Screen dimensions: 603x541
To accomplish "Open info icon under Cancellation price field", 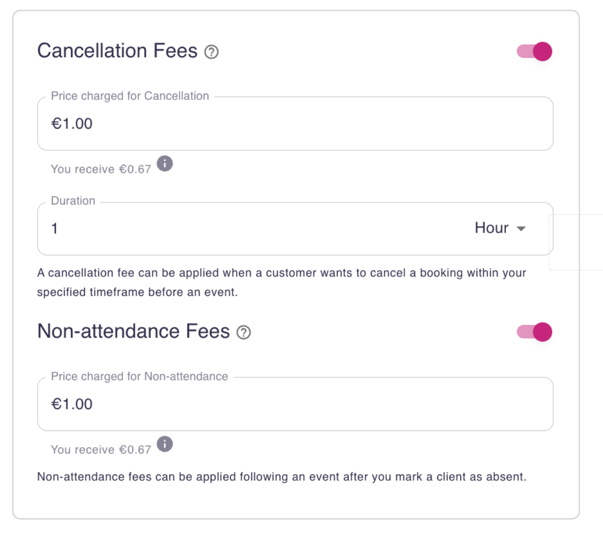I will pos(165,163).
